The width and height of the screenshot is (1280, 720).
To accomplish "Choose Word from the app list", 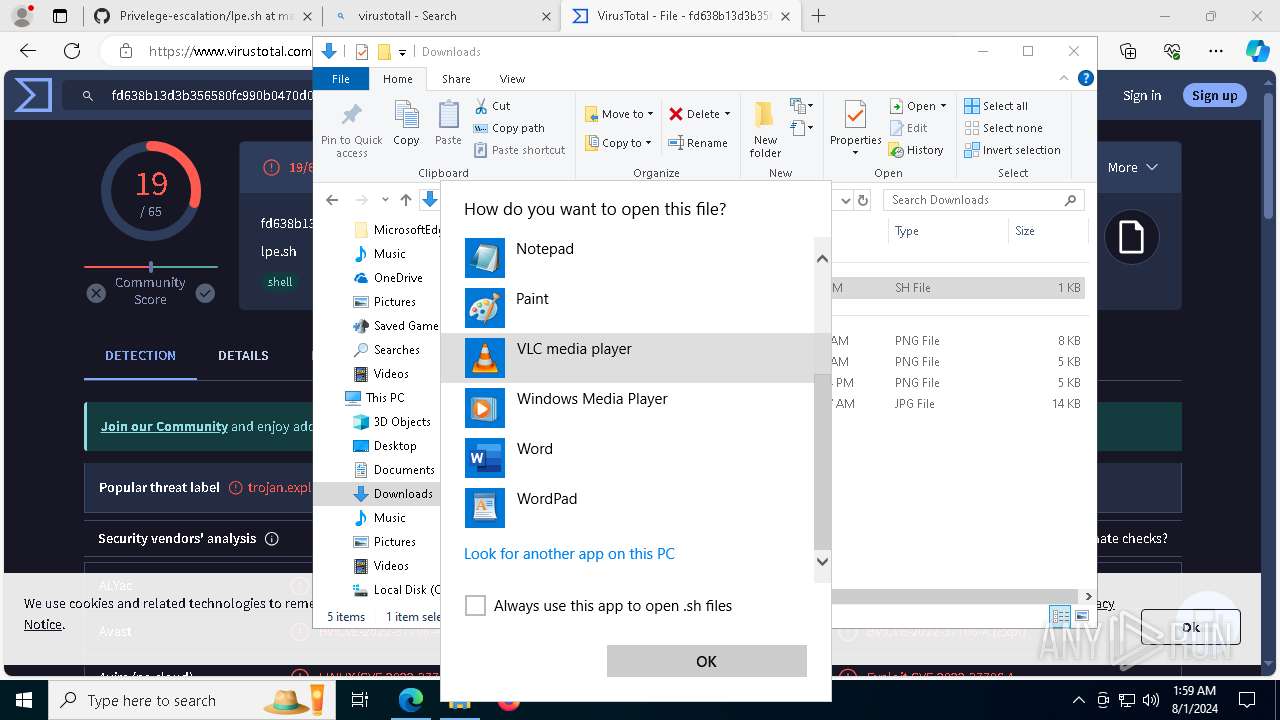I will (x=627, y=458).
